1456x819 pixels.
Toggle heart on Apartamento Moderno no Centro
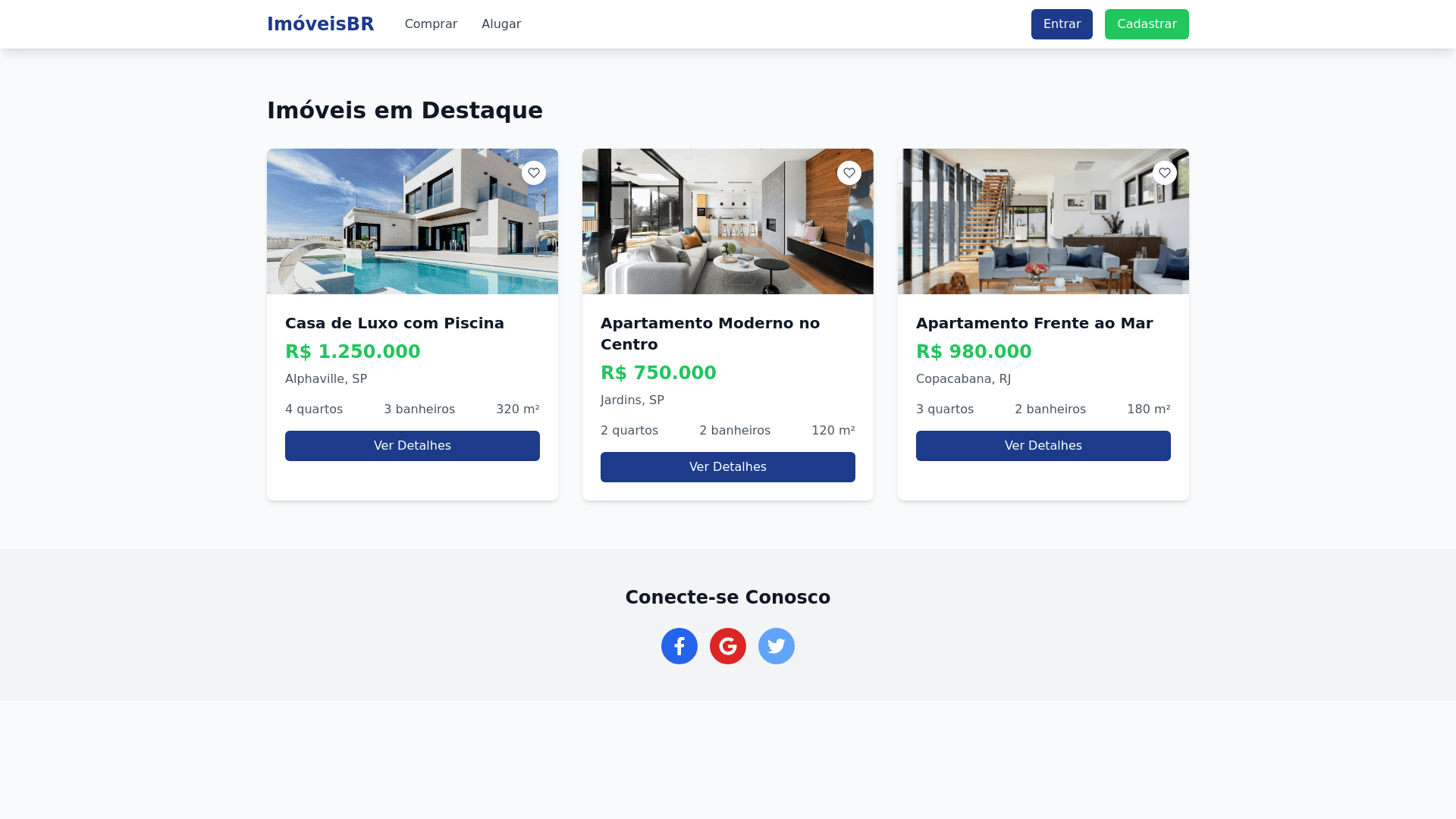pyautogui.click(x=849, y=173)
